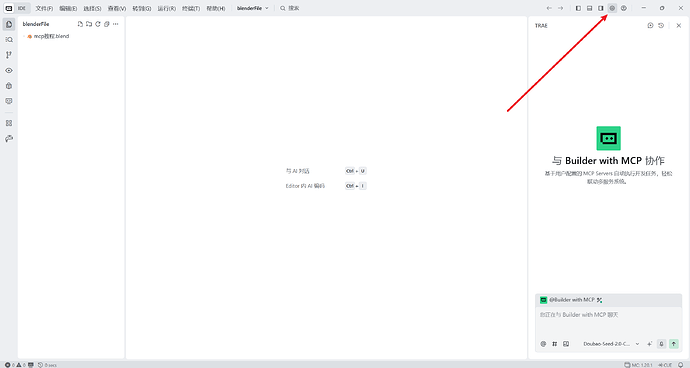
Task: Click the TRAE panel title
Action: (x=541, y=26)
